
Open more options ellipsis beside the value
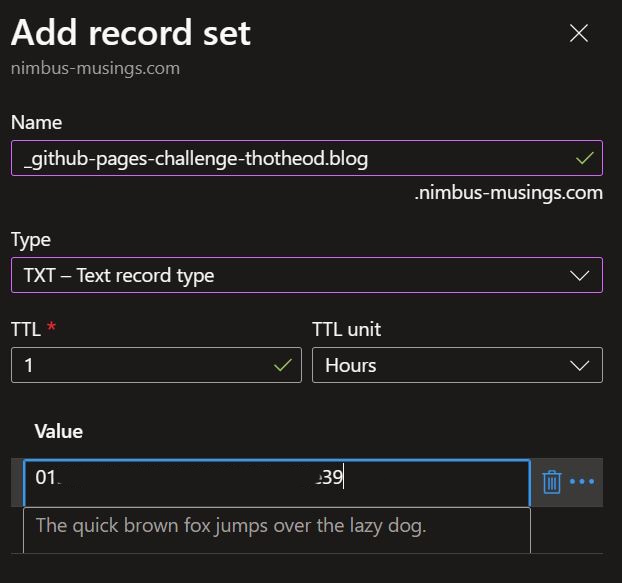(x=581, y=482)
